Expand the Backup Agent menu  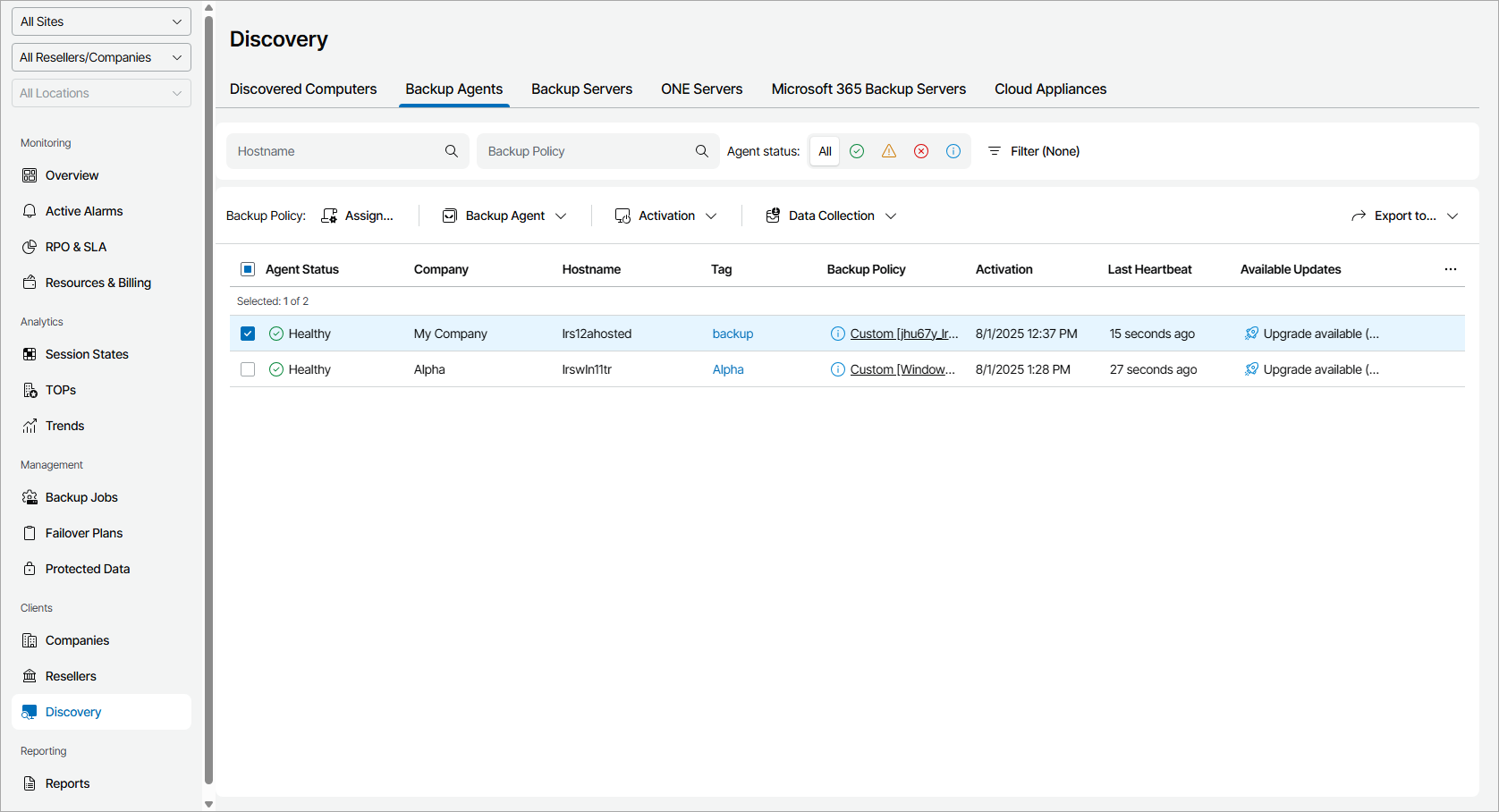tap(504, 216)
